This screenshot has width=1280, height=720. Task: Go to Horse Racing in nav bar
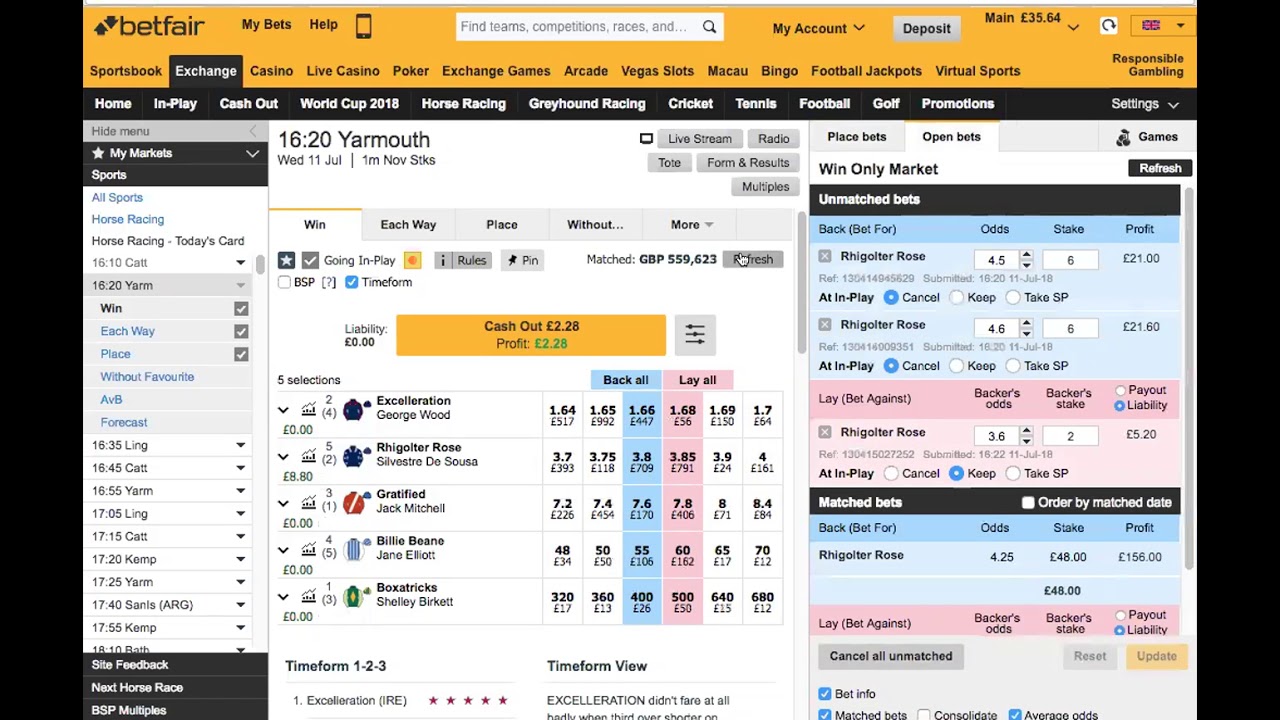[463, 104]
